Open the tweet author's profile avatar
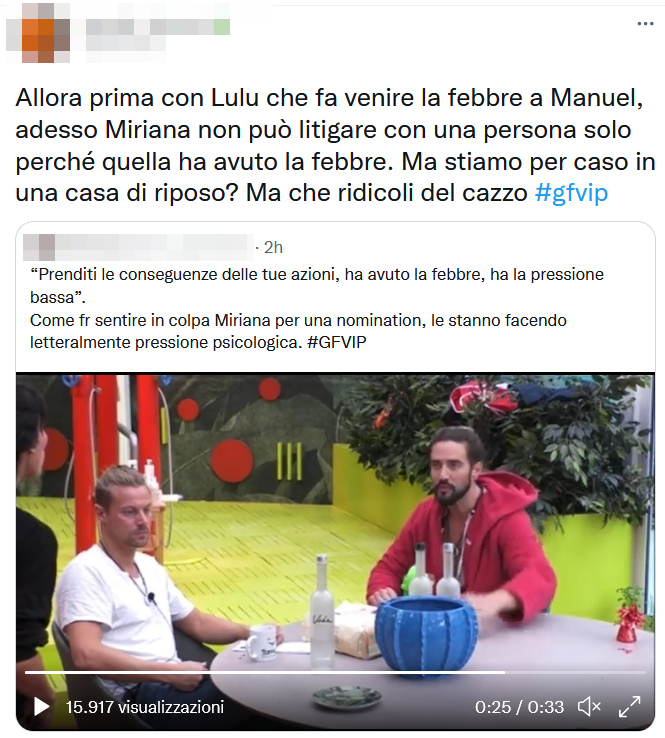 coord(38,33)
